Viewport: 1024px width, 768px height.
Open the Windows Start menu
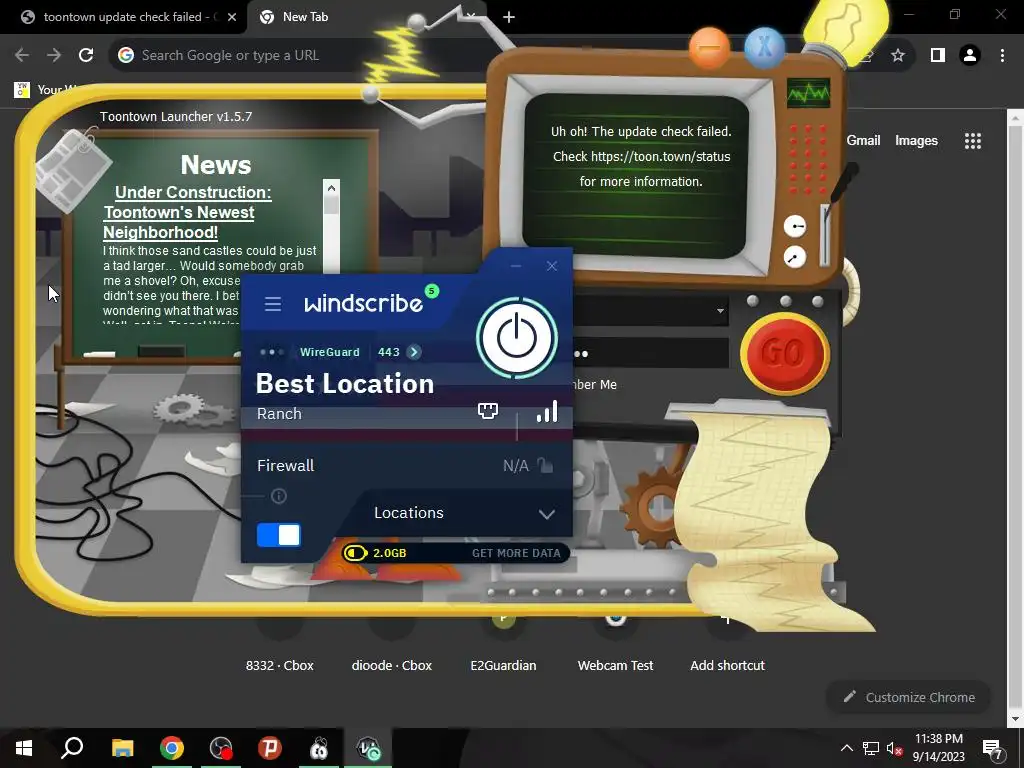tap(24, 748)
